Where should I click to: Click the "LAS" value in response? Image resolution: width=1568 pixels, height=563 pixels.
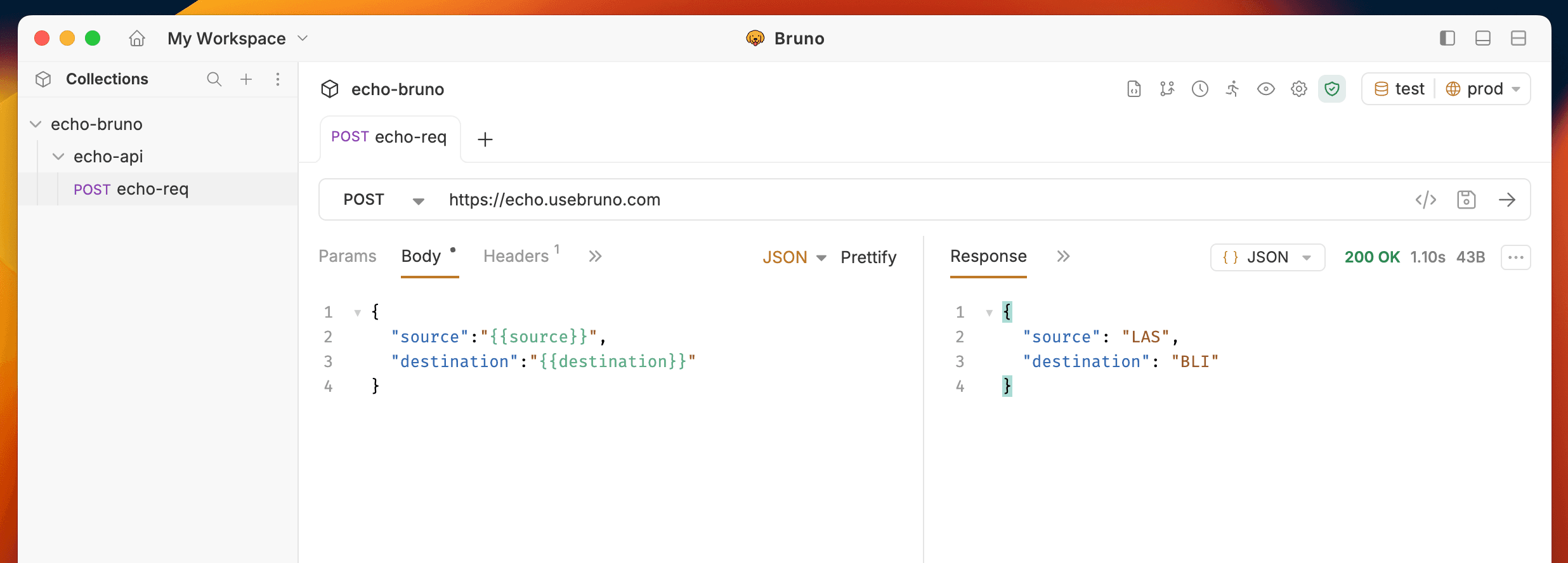point(1146,337)
